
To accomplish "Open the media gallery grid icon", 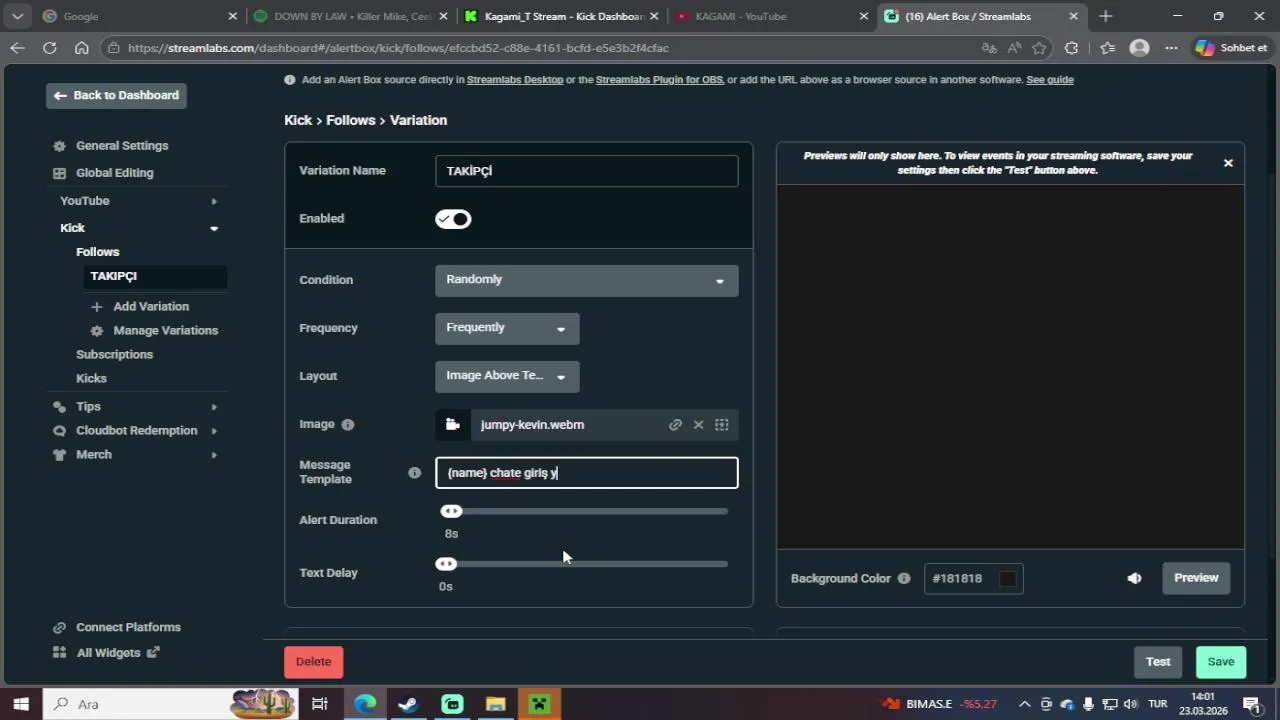I will 722,425.
